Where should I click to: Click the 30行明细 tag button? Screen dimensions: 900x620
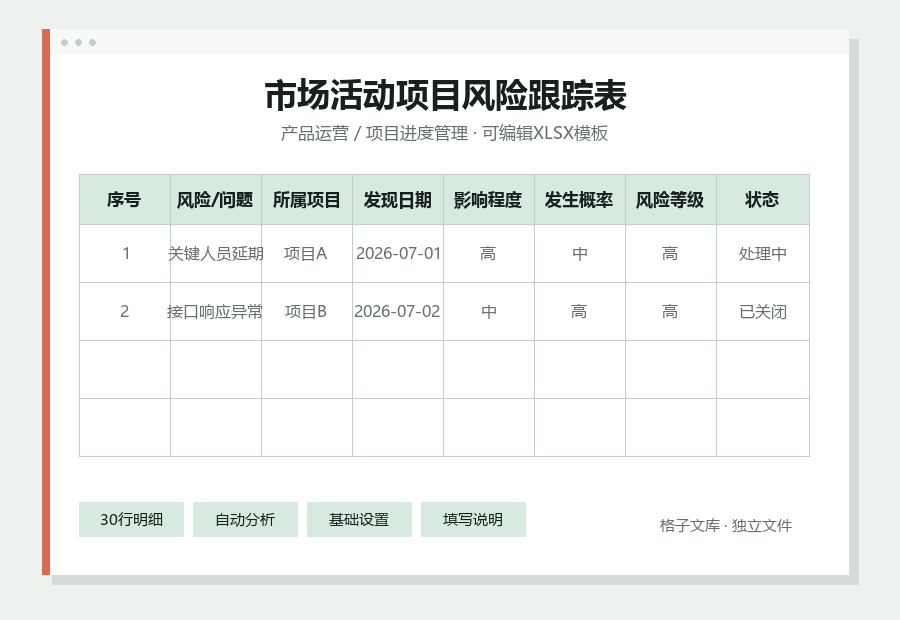[x=131, y=520]
